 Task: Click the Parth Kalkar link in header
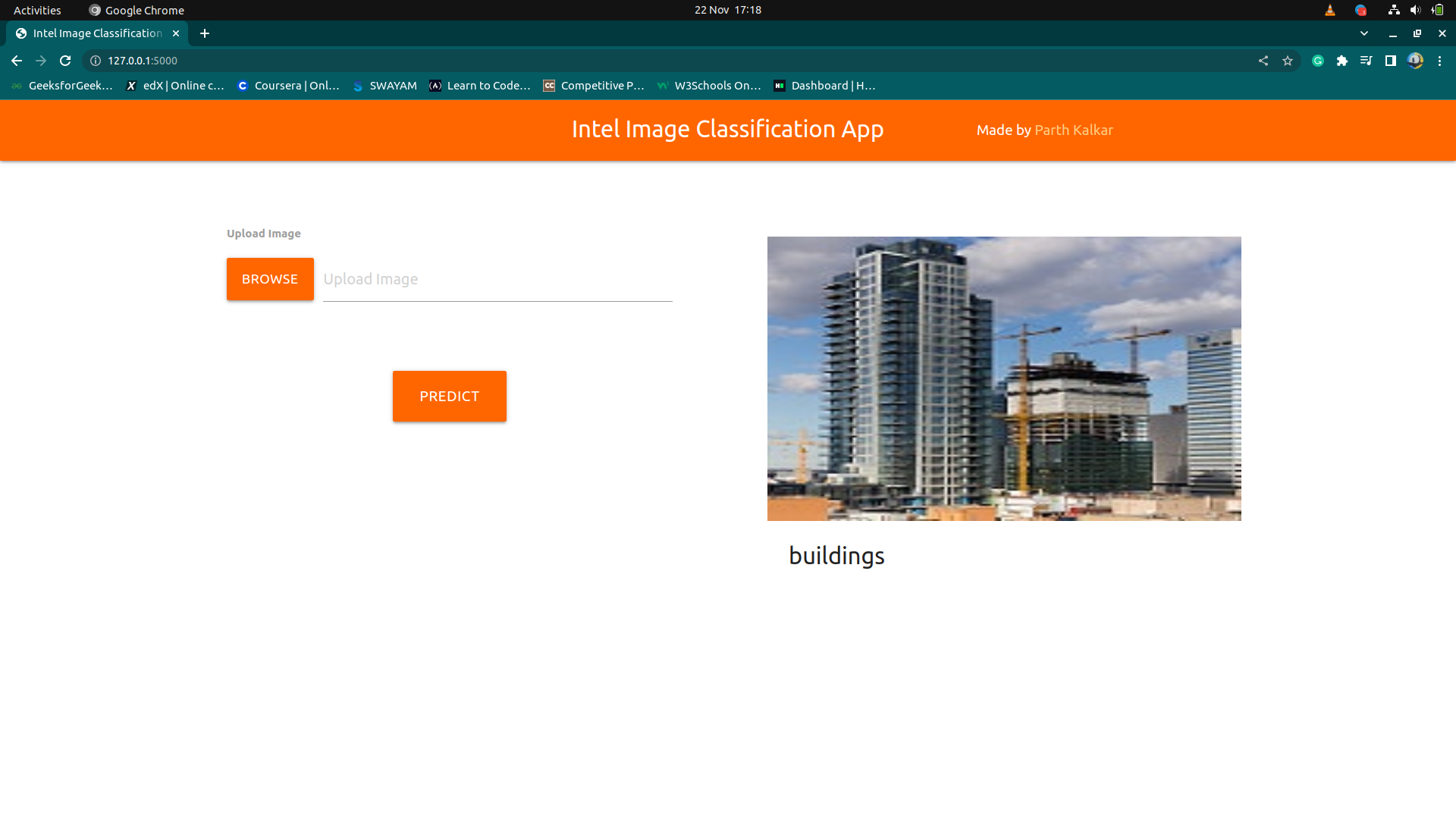pos(1074,130)
